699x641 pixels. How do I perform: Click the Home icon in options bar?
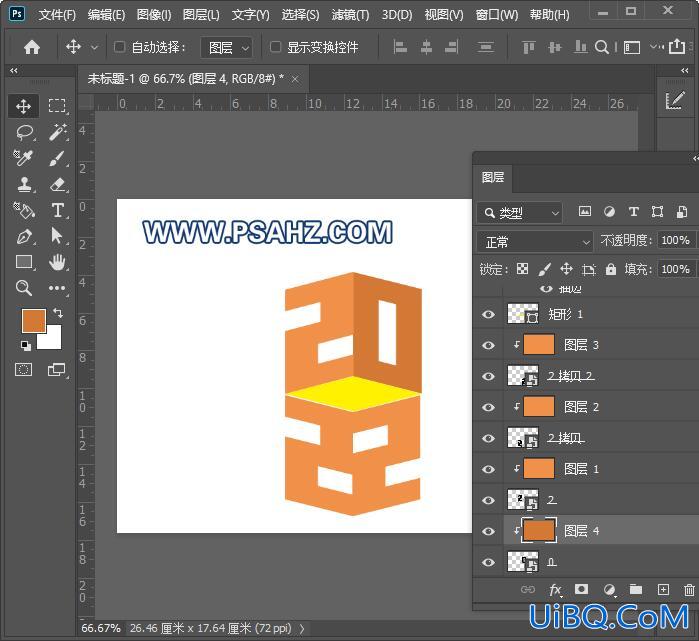click(x=32, y=47)
